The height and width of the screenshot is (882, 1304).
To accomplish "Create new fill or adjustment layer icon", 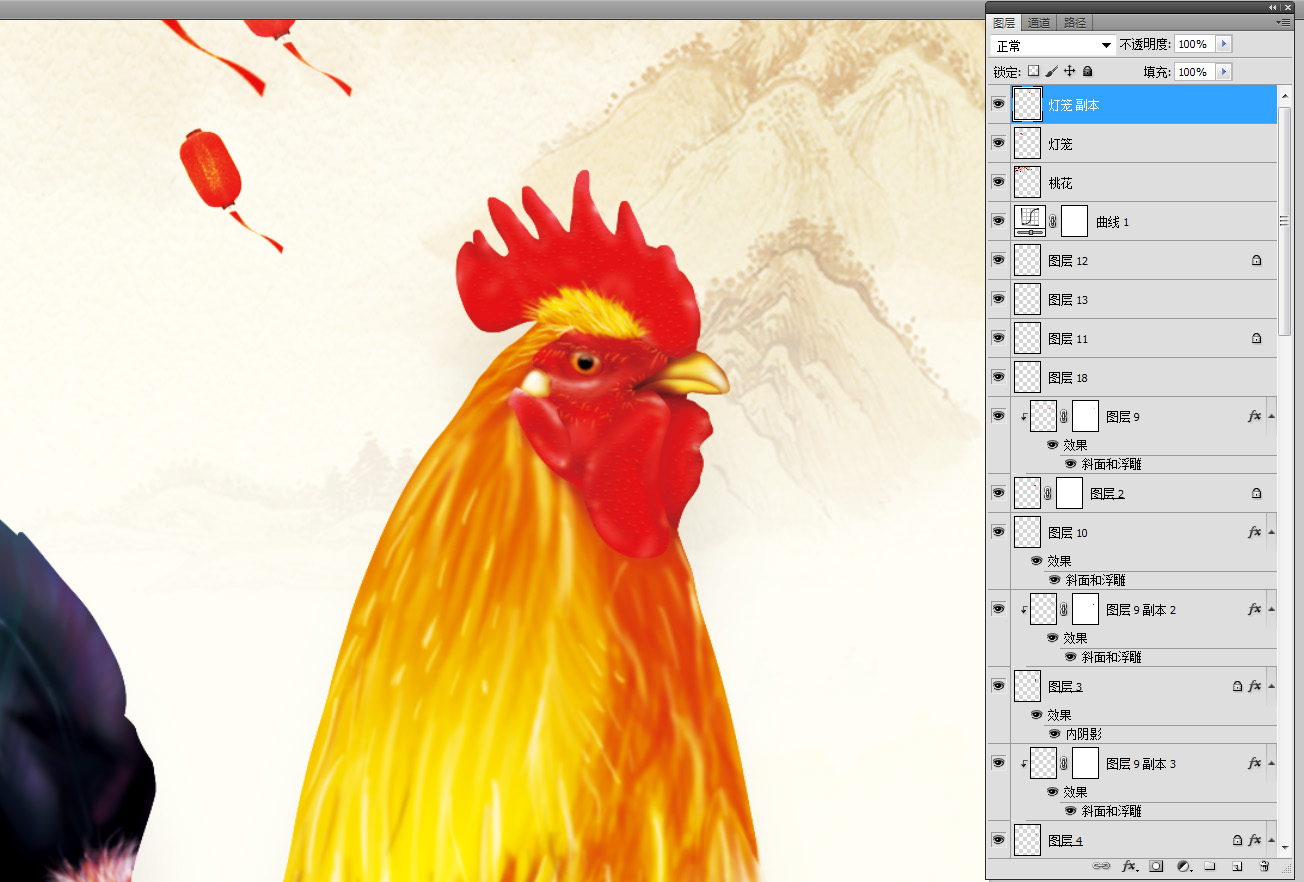I will [1184, 866].
